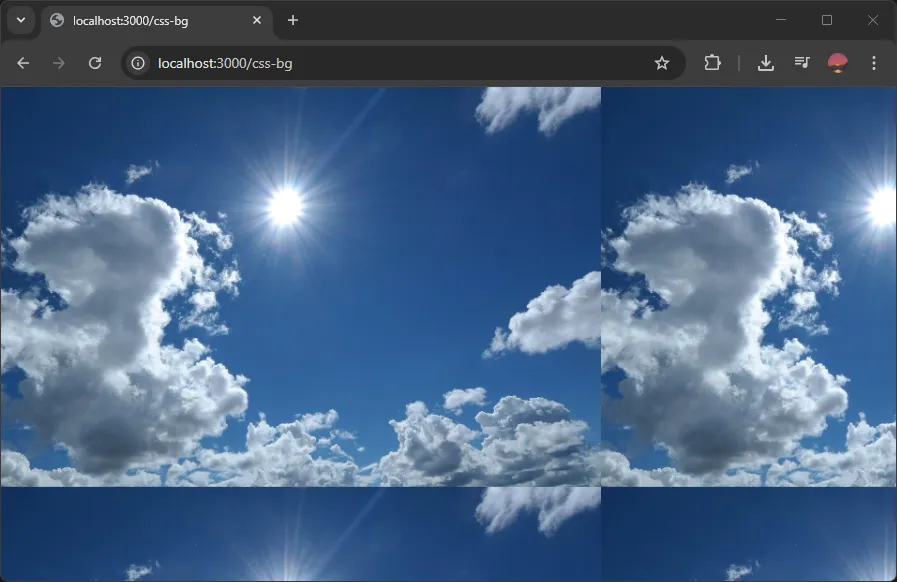Open the media controls icon
Image resolution: width=897 pixels, height=582 pixels.
802,63
